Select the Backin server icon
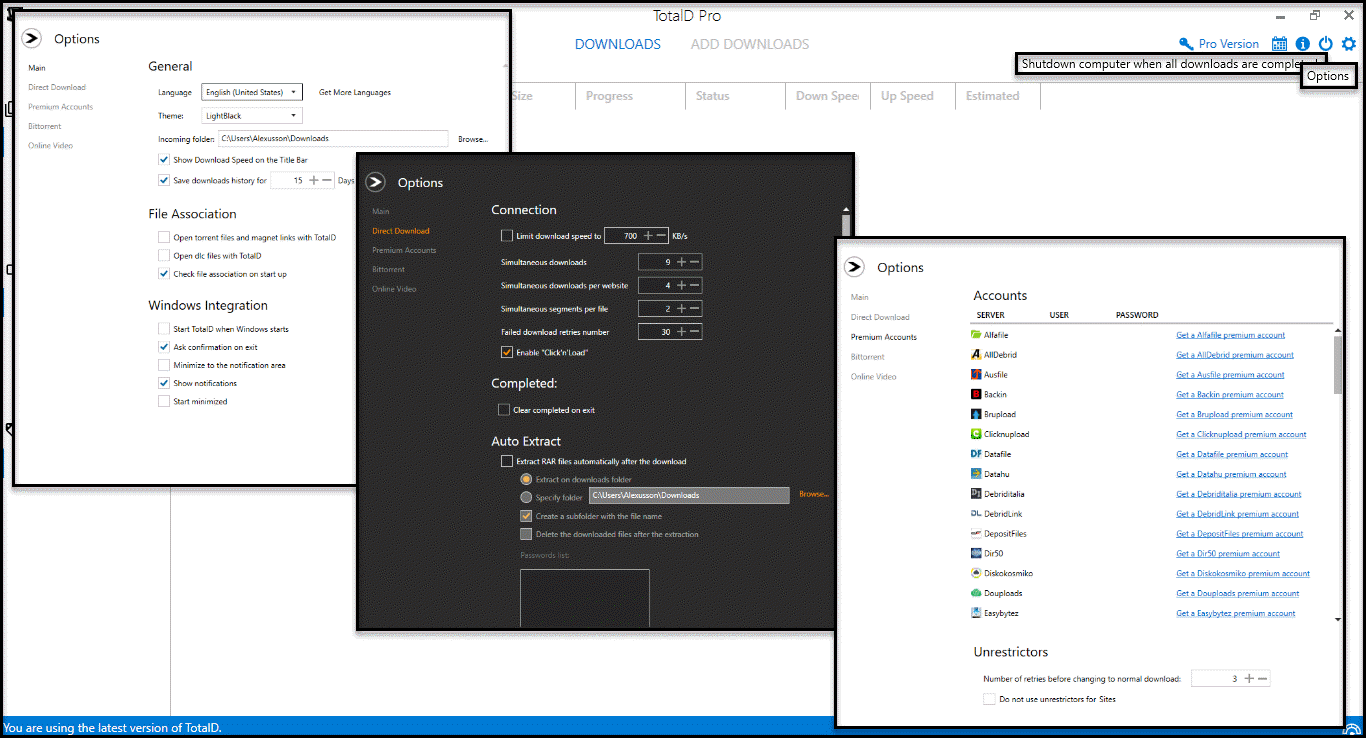 pyautogui.click(x=976, y=395)
